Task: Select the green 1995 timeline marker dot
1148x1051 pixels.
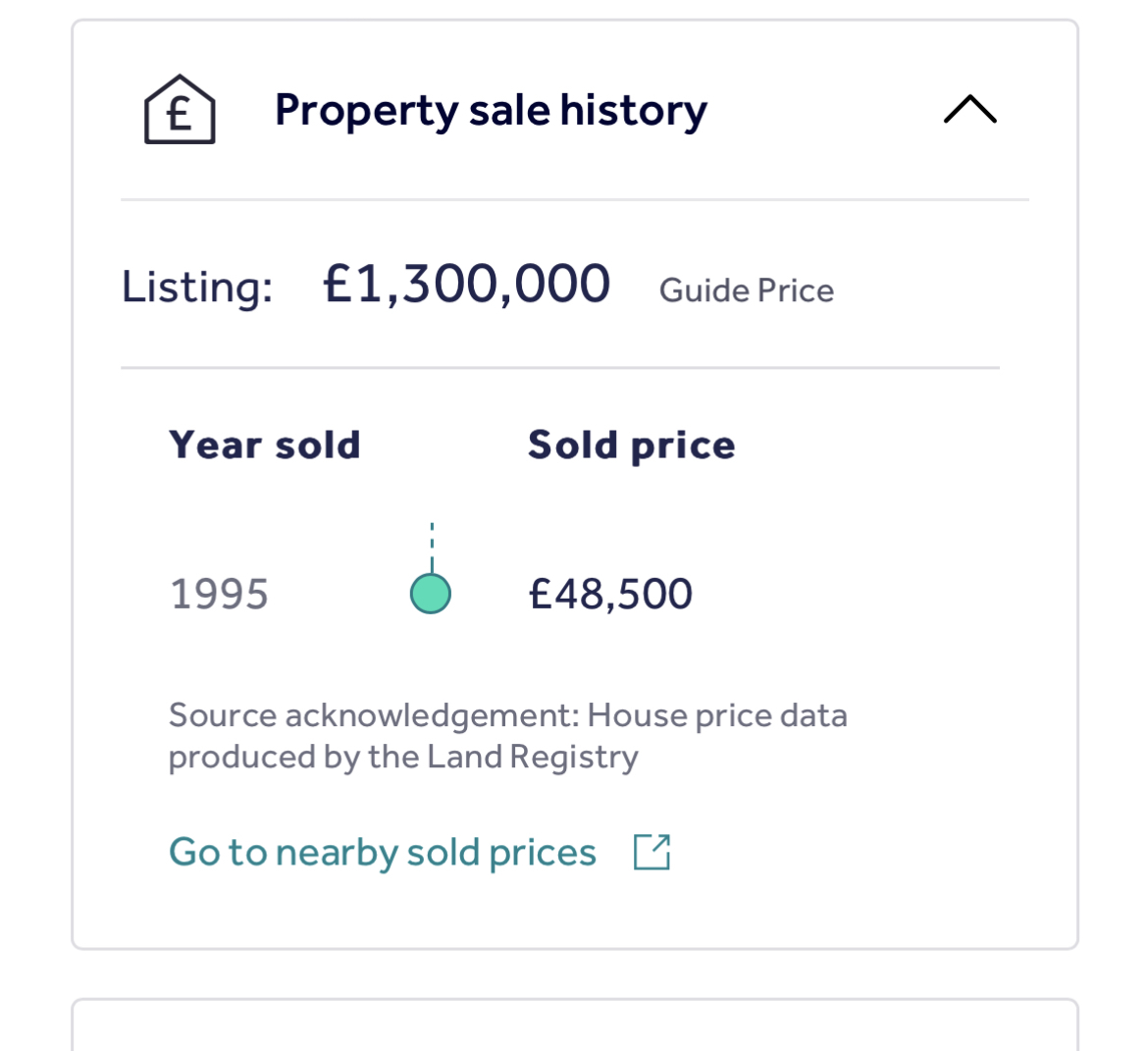Action: point(431,594)
